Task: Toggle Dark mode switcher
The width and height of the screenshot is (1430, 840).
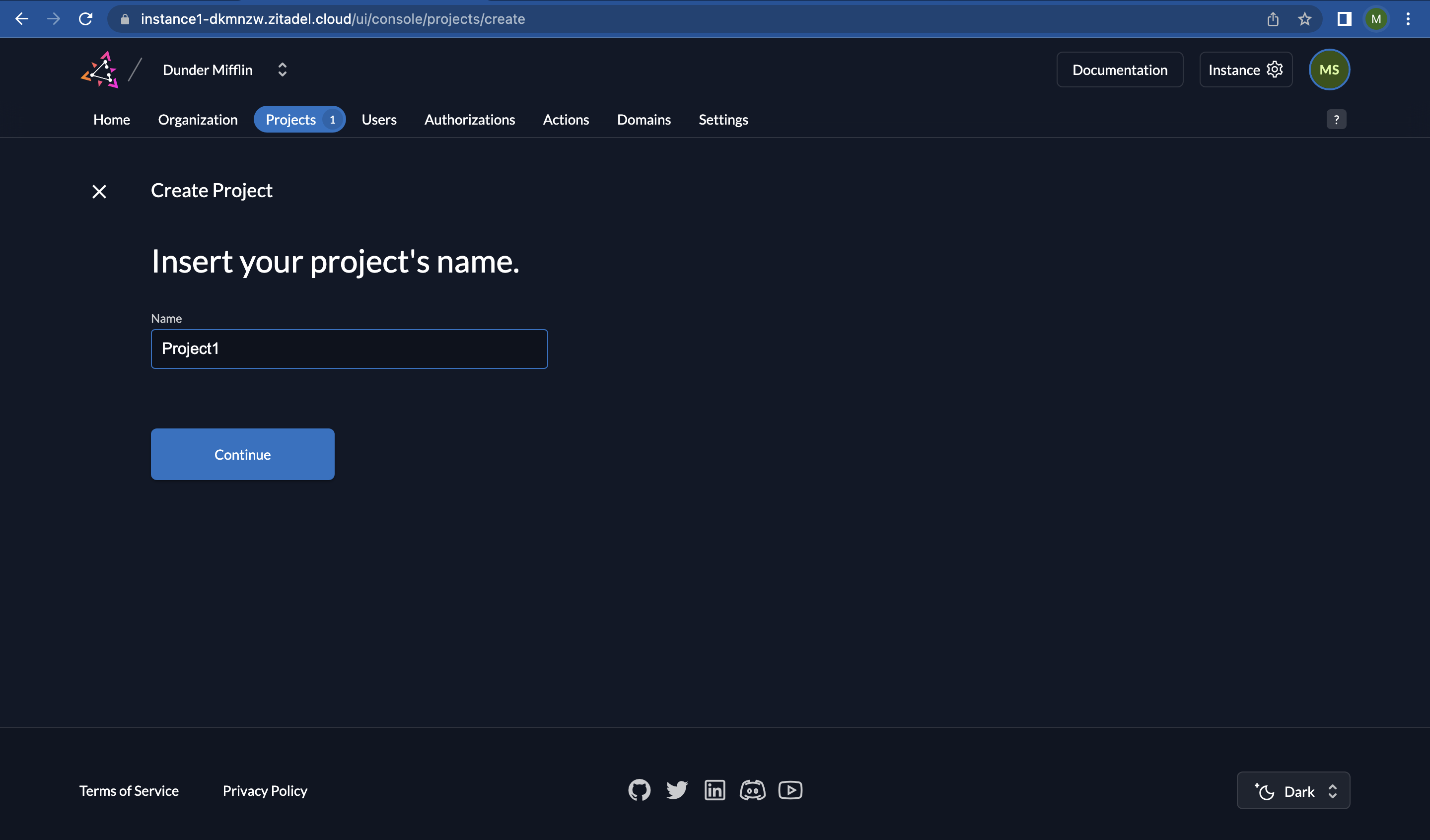Action: [1293, 790]
